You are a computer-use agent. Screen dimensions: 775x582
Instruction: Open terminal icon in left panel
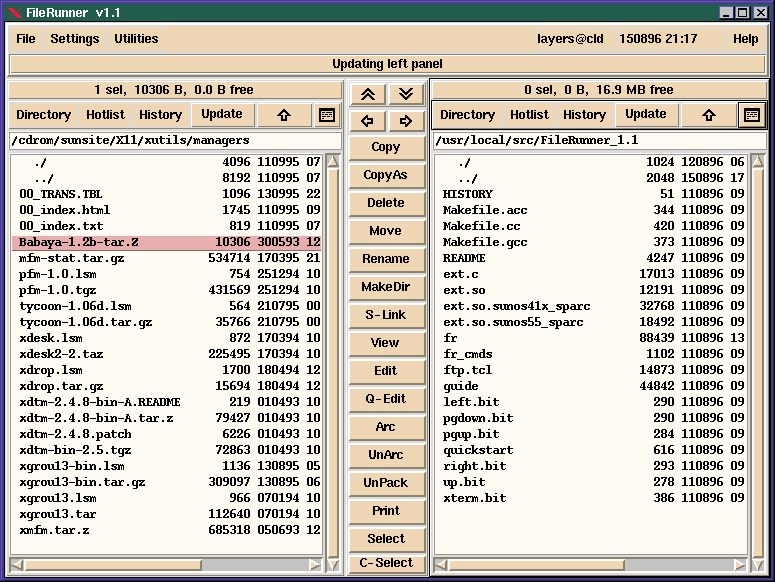click(326, 115)
